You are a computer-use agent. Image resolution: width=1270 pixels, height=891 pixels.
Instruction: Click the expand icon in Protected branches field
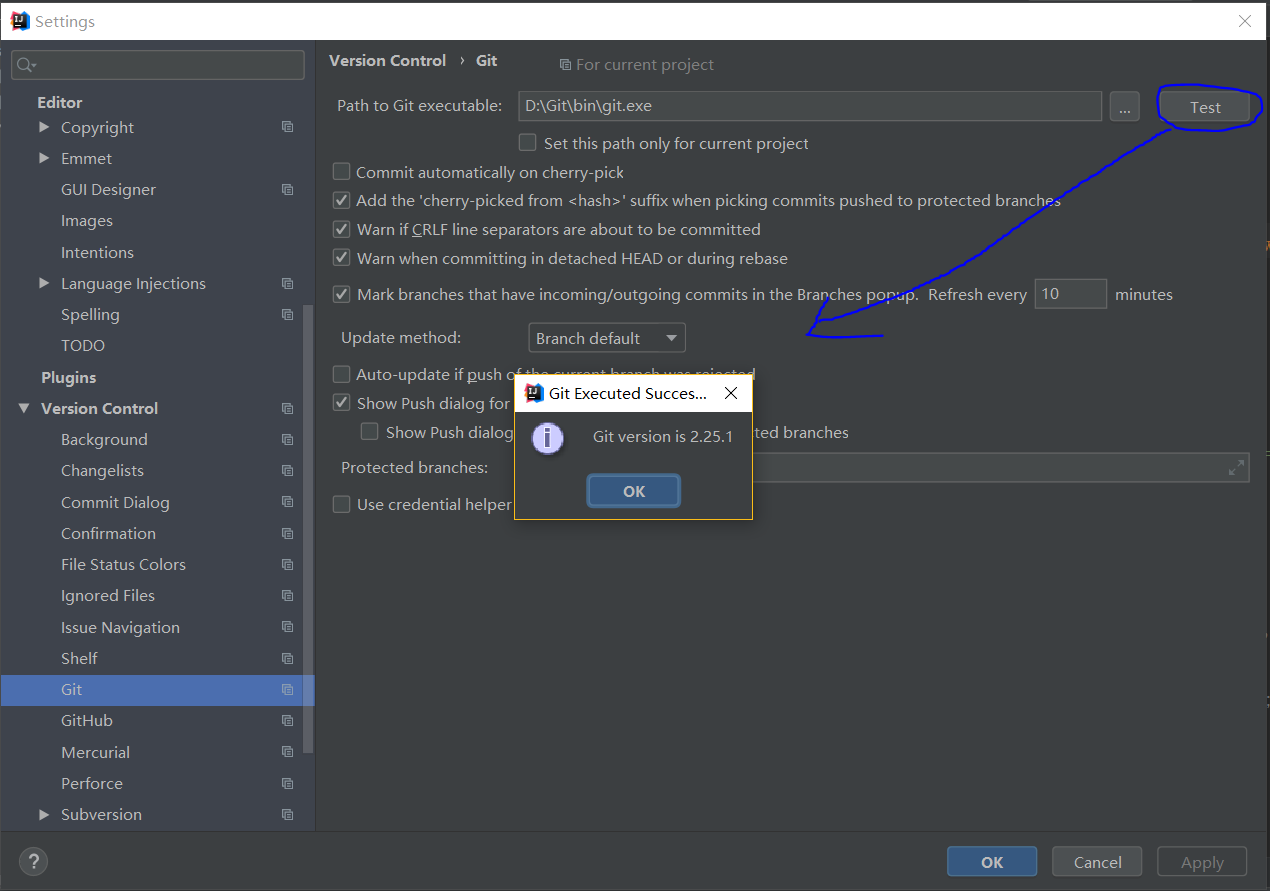(x=1237, y=467)
